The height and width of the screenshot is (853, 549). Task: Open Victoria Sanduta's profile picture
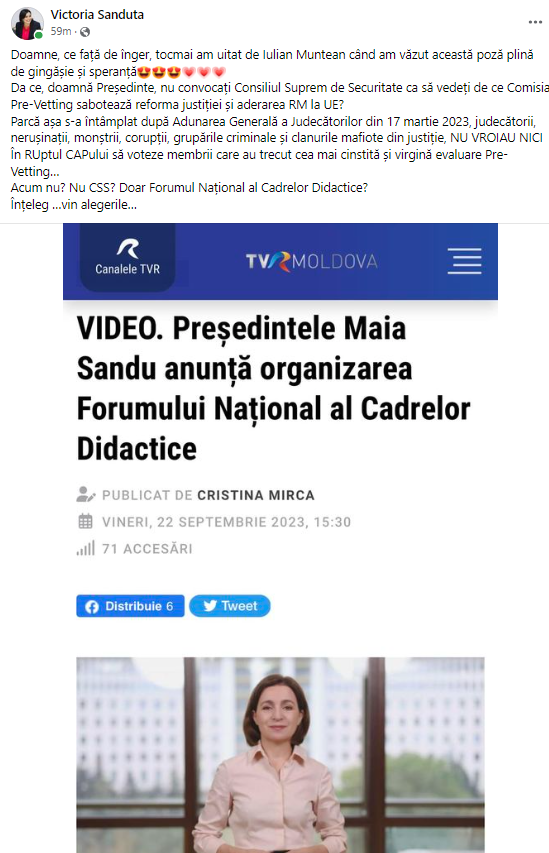click(27, 23)
